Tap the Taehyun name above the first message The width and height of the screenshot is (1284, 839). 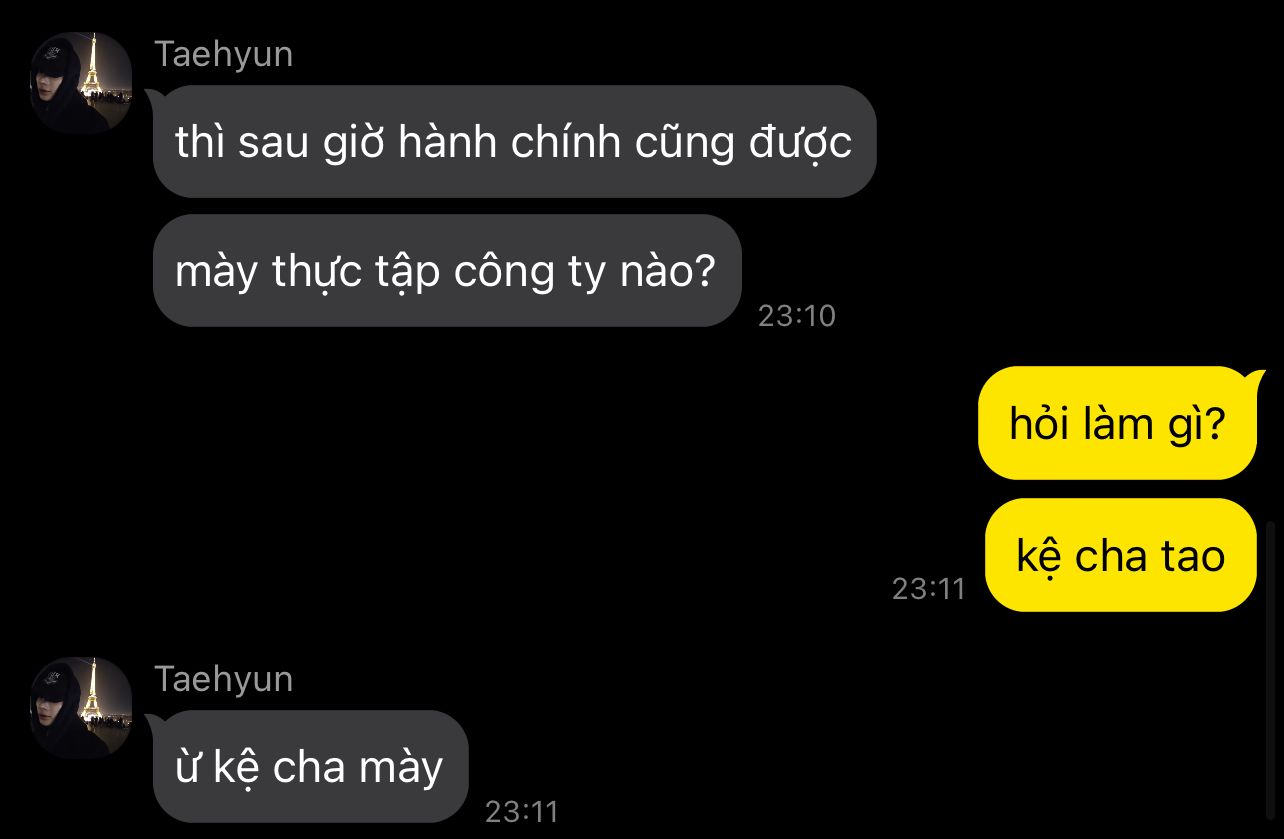click(x=223, y=54)
